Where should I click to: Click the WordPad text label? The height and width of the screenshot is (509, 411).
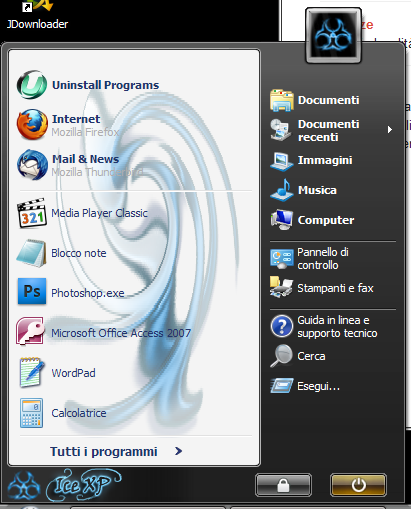pos(73,373)
